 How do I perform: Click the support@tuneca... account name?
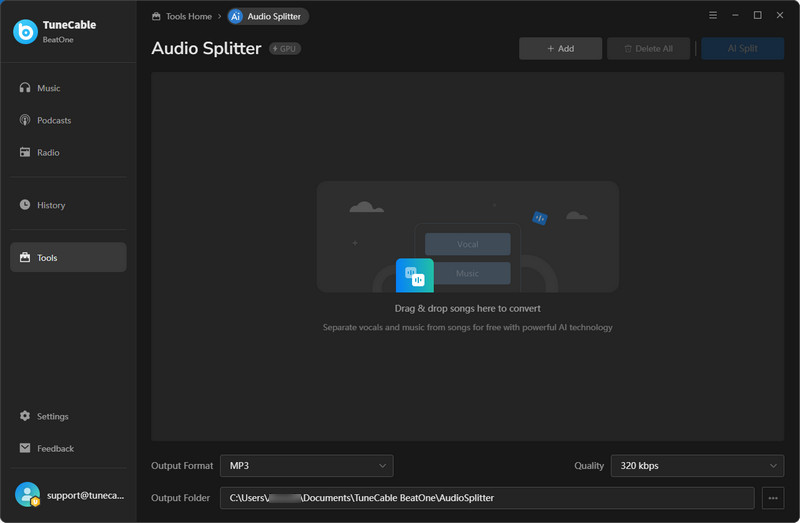point(85,495)
